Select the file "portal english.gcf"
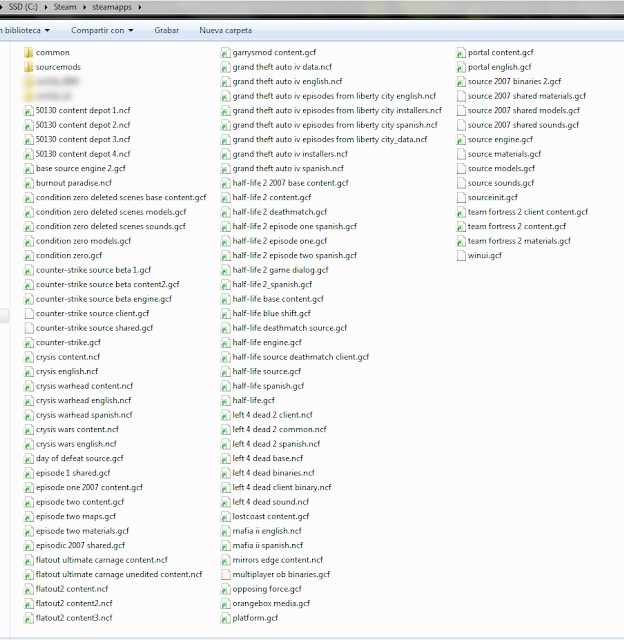 (500, 67)
